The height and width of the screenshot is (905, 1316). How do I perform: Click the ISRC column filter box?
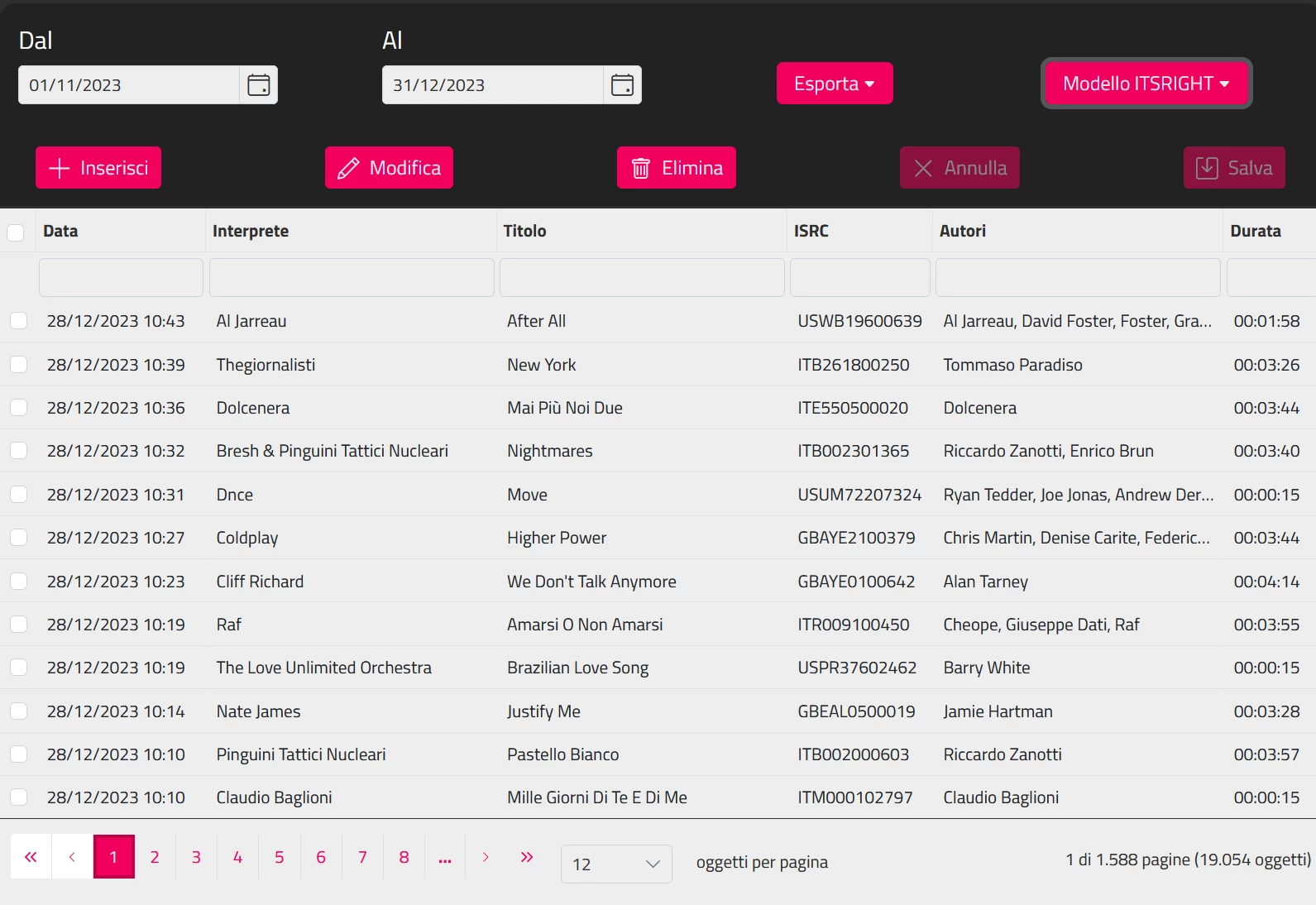[x=860, y=277]
